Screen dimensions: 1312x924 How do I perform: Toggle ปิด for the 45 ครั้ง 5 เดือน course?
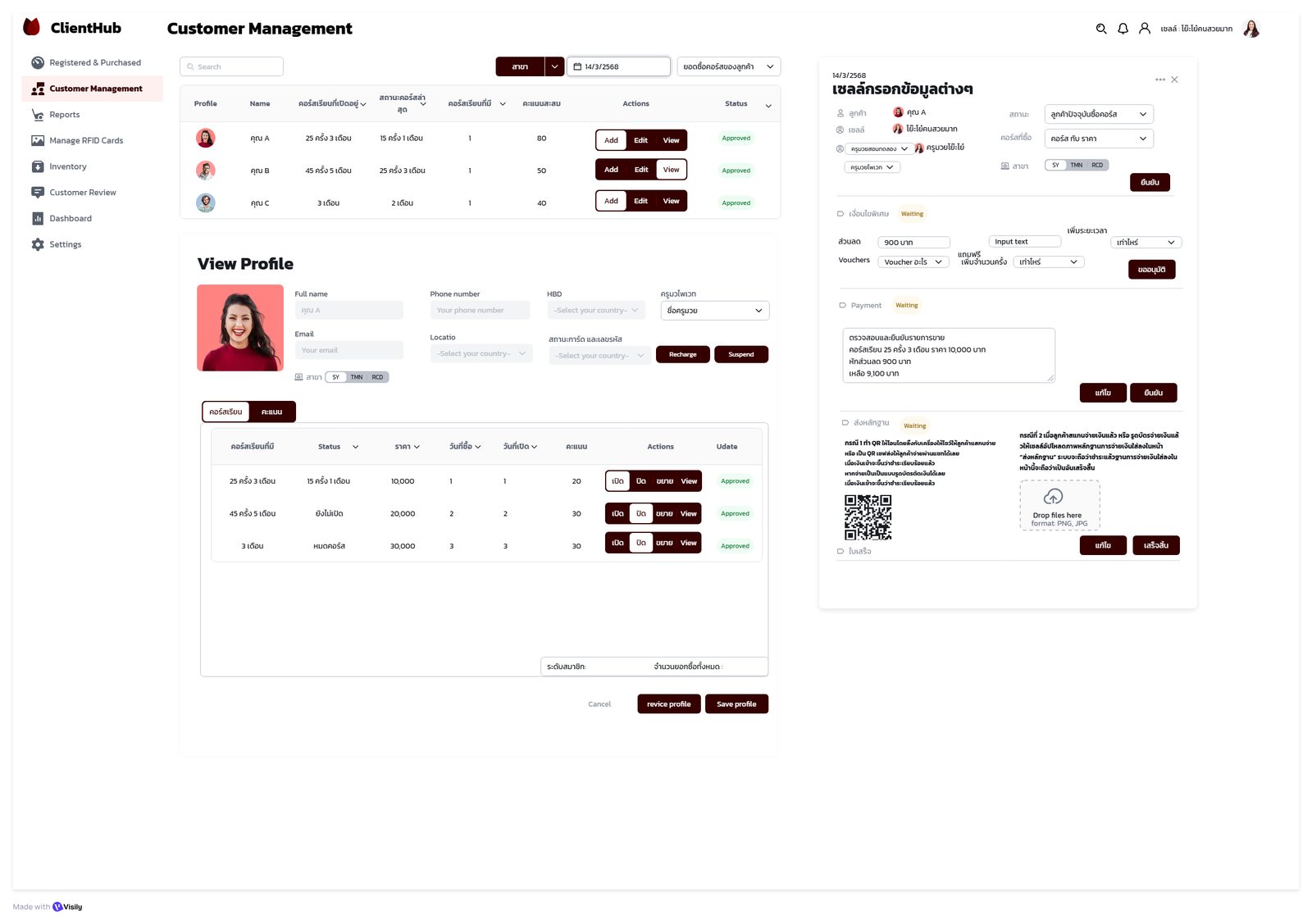[x=641, y=513]
